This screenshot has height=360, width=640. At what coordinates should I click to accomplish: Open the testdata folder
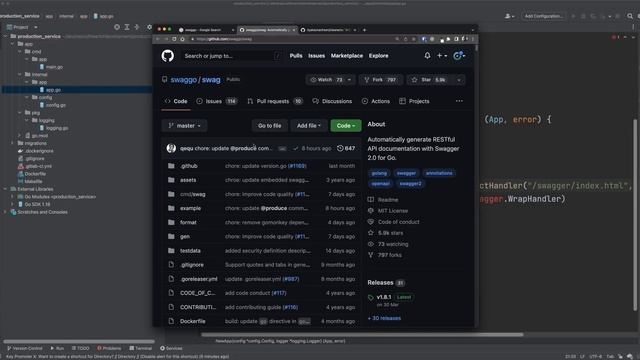190,251
